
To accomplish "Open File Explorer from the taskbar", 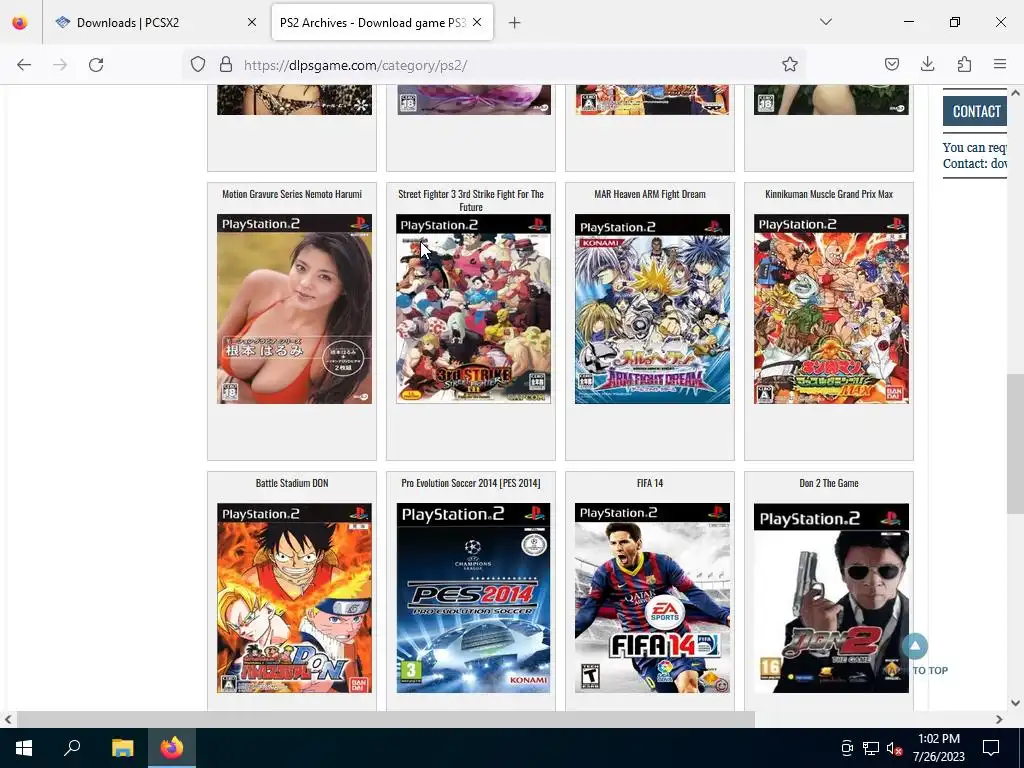I will [122, 748].
